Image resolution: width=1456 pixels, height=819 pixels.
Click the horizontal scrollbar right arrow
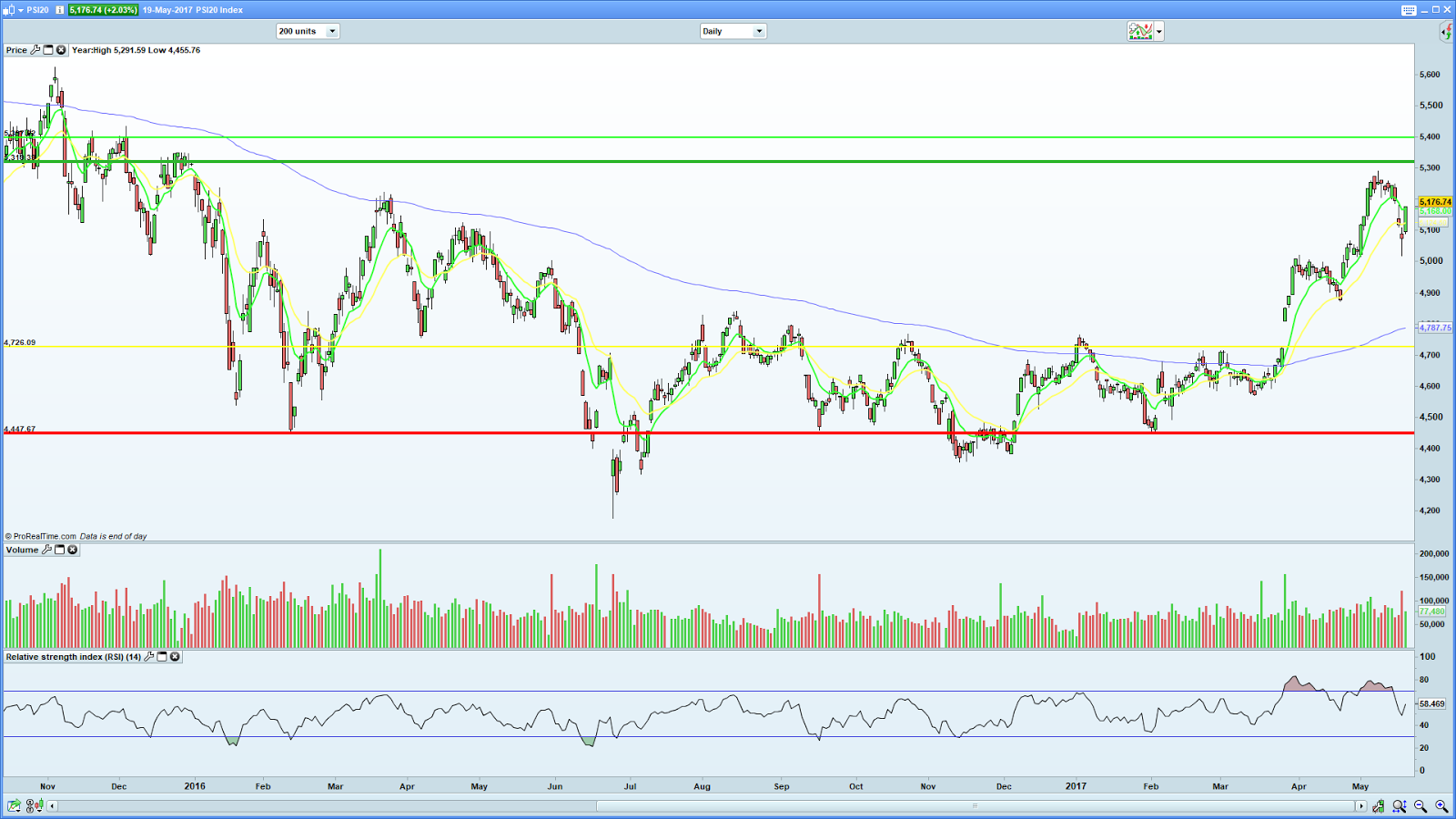tap(1360, 805)
